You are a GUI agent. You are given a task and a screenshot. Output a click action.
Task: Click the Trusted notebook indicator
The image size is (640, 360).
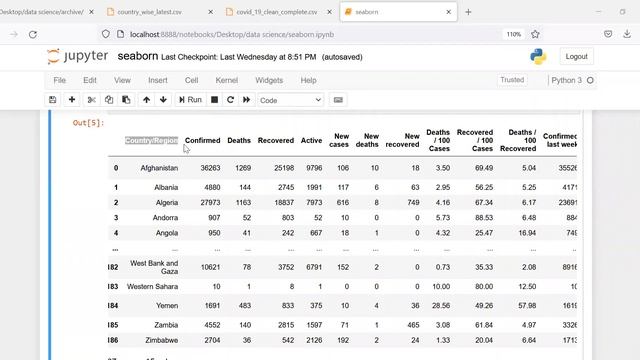(x=512, y=80)
